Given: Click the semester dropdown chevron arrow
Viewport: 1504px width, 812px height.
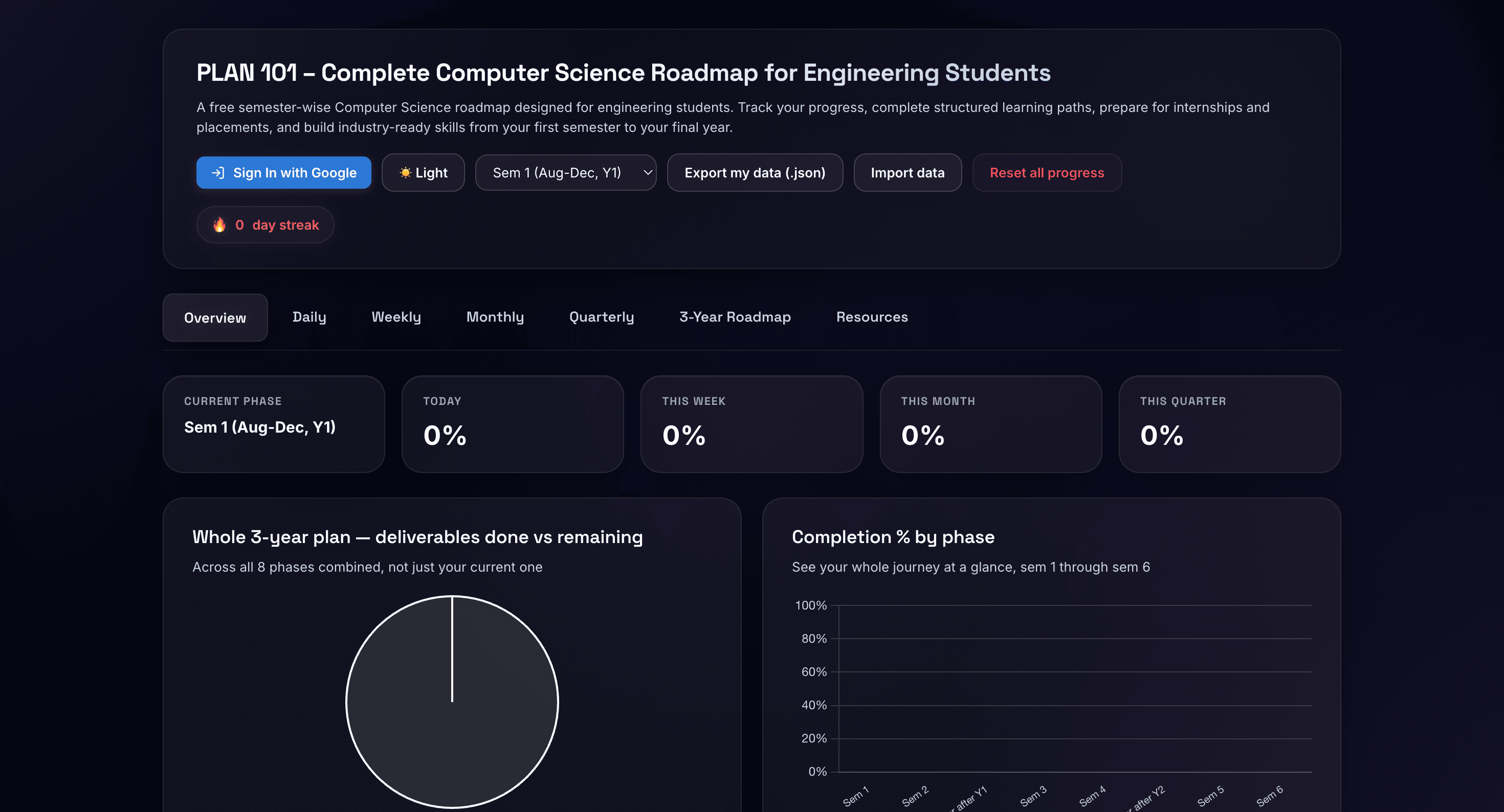Looking at the screenshot, I should [x=648, y=173].
